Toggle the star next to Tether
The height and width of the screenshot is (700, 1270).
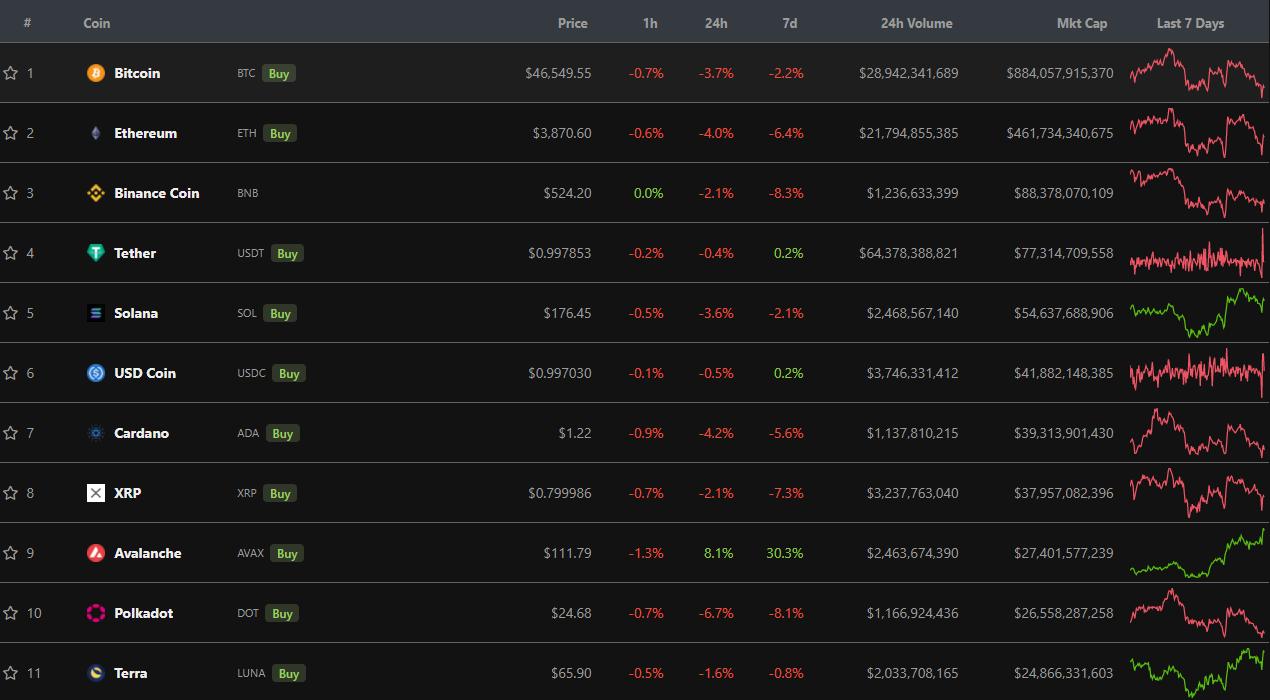[x=10, y=253]
